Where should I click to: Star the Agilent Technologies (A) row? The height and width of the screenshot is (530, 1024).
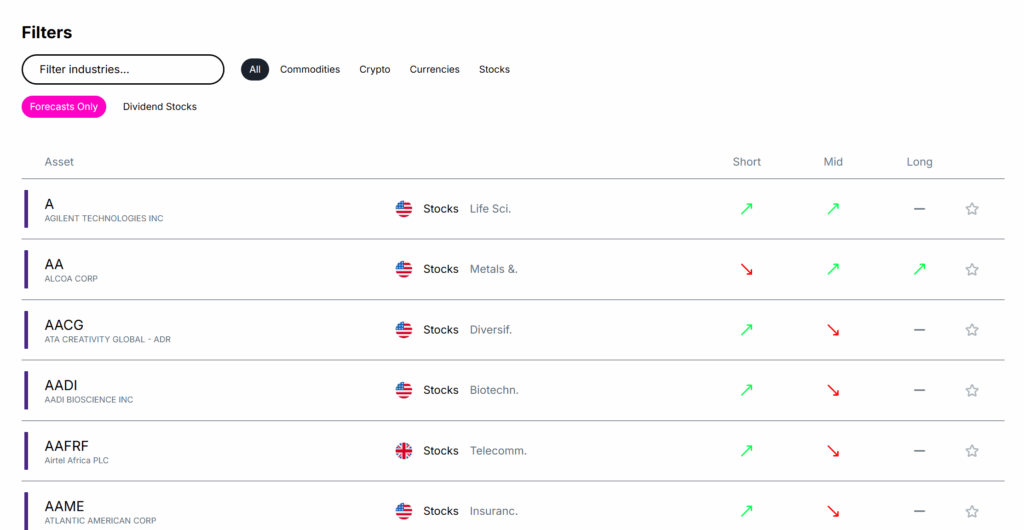971,209
